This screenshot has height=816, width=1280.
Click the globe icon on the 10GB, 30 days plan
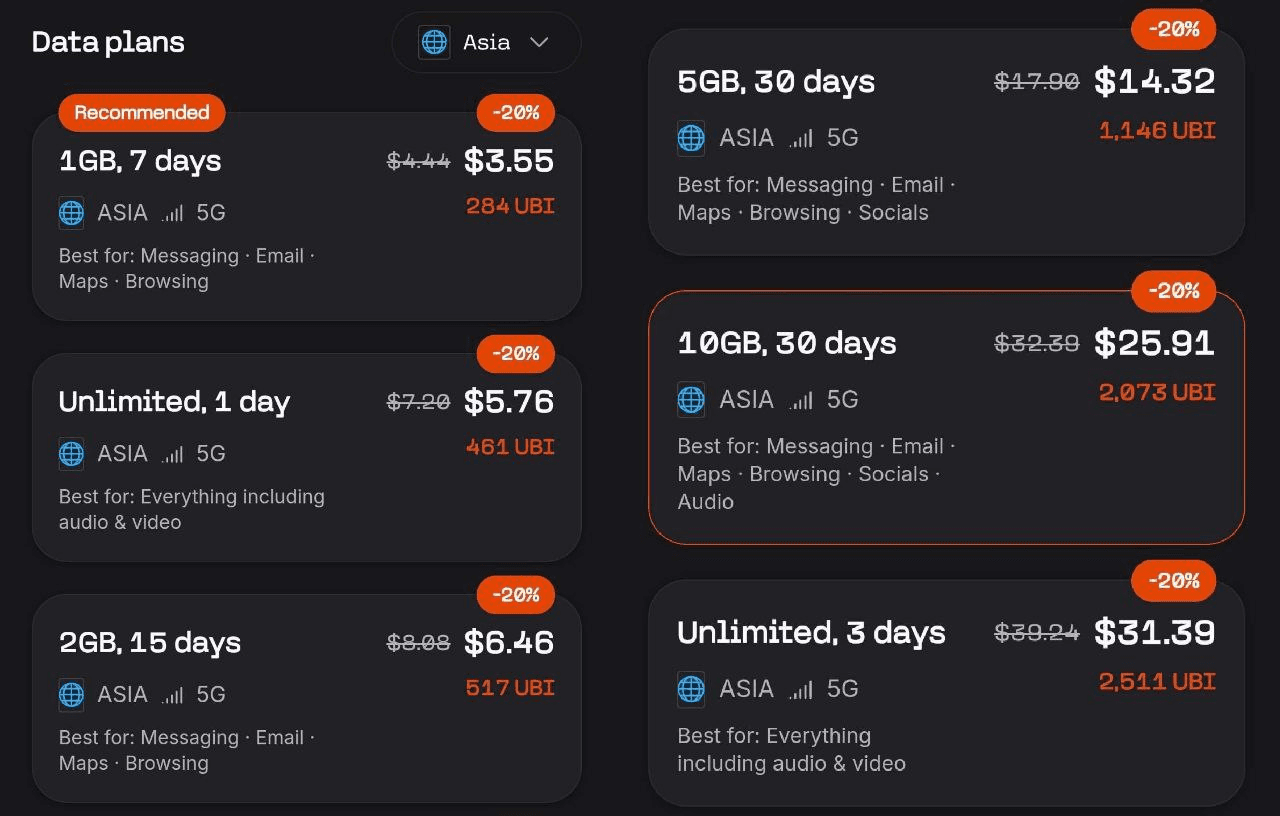click(691, 400)
